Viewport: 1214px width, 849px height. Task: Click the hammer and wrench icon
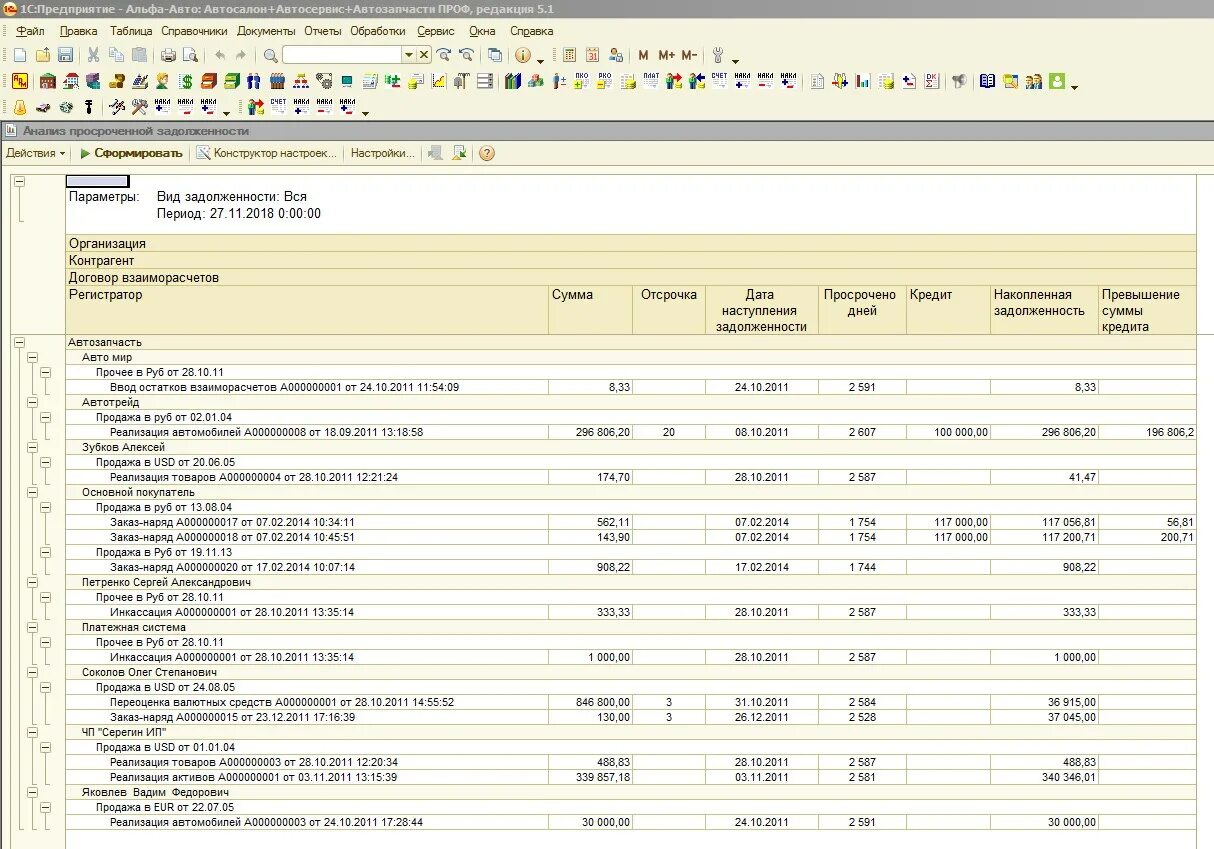[139, 107]
